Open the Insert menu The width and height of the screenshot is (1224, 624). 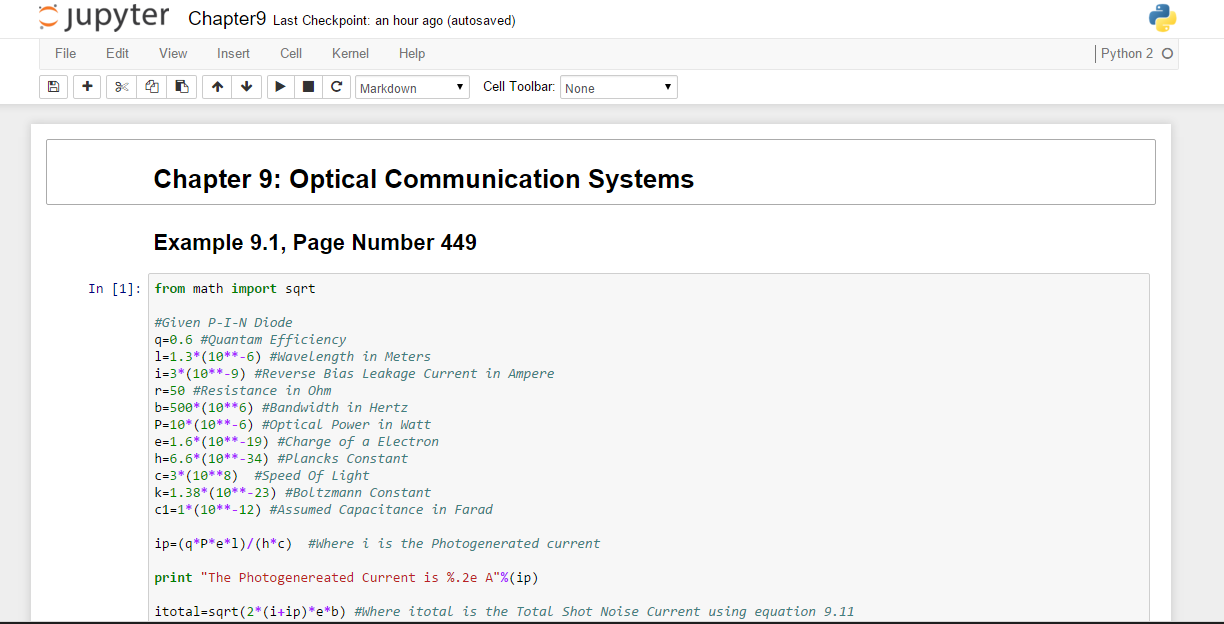tap(233, 53)
